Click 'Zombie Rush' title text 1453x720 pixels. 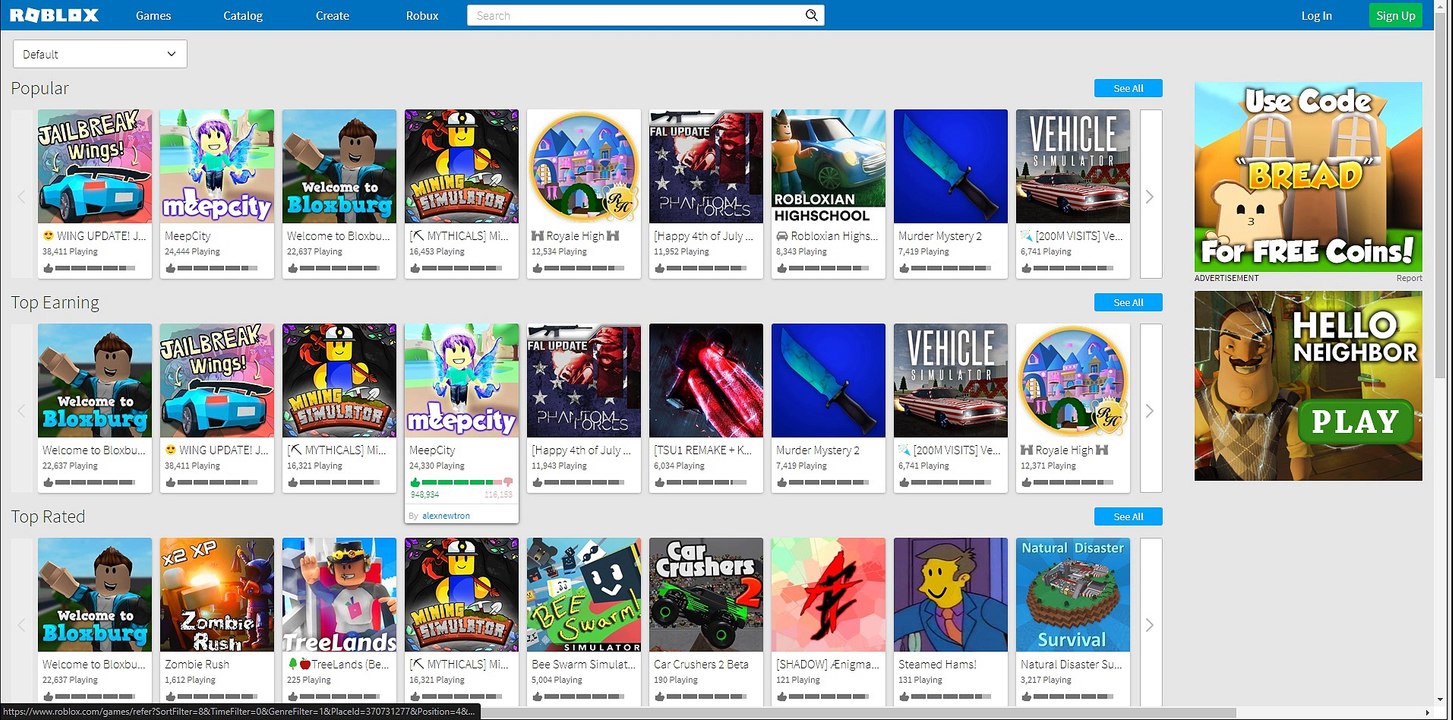pyautogui.click(x=197, y=664)
